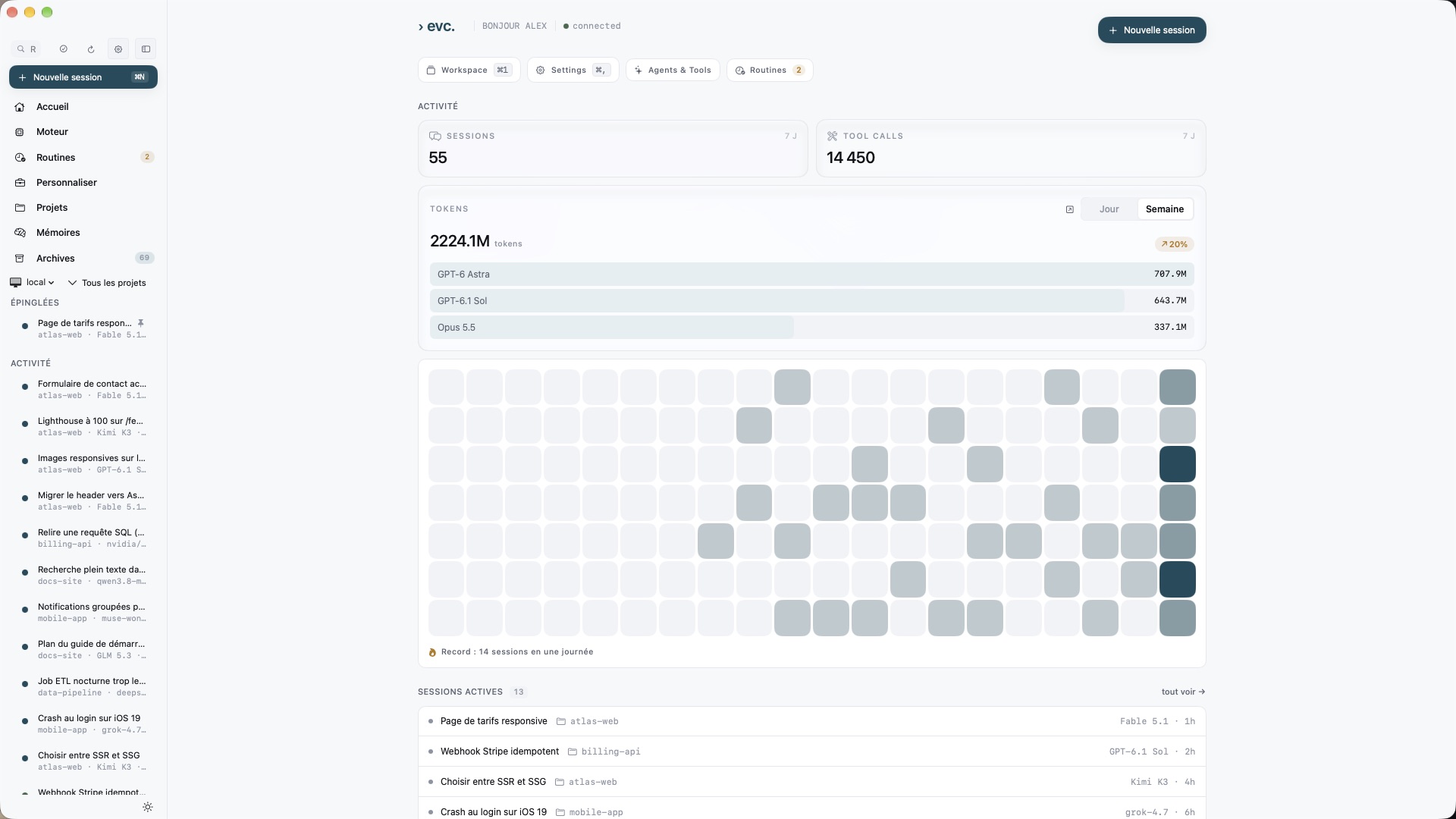The height and width of the screenshot is (819, 1456).
Task: Click the expand icon beside Jour toggle
Action: (x=1069, y=209)
